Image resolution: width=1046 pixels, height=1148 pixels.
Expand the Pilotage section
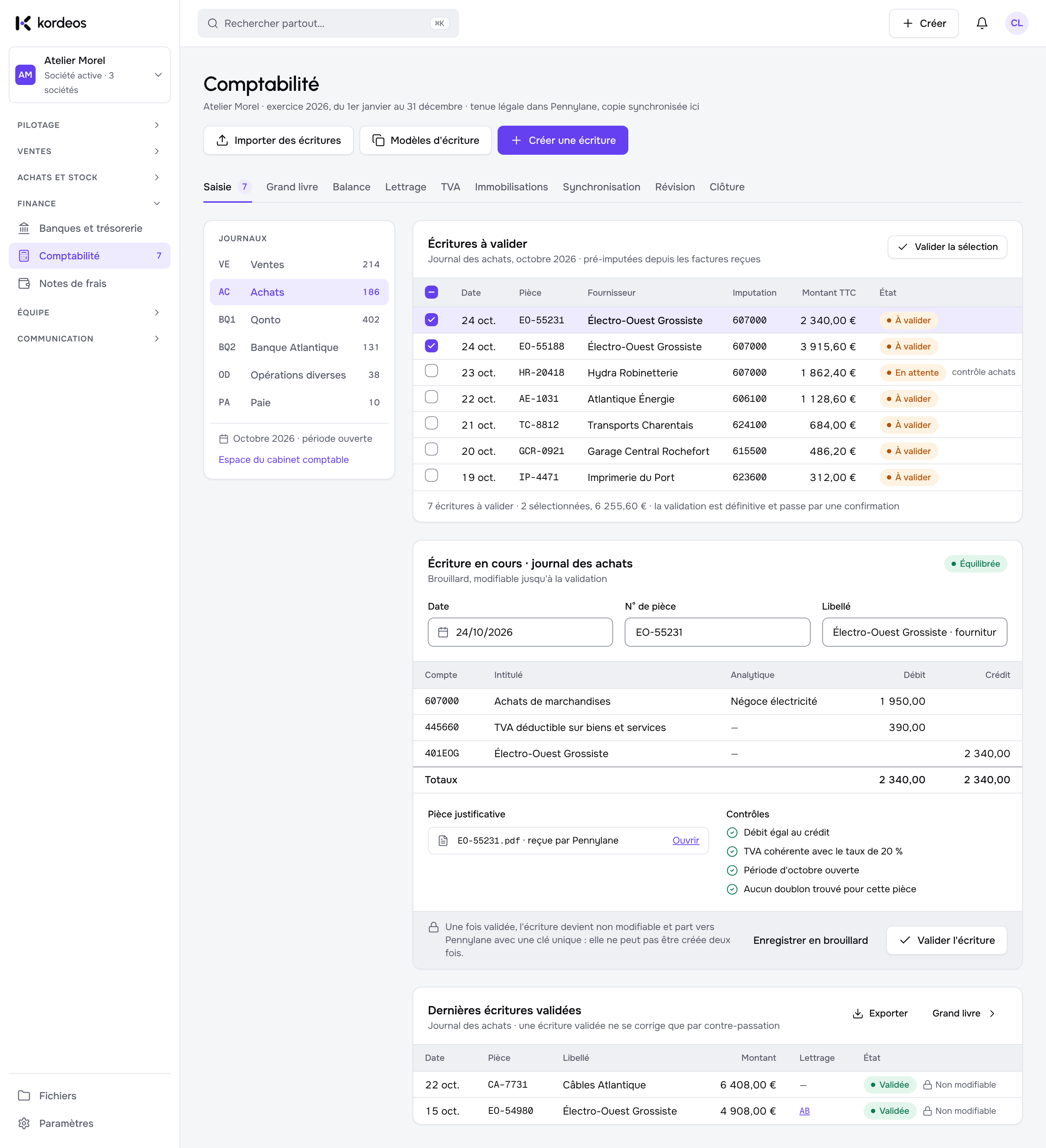pyautogui.click(x=89, y=125)
